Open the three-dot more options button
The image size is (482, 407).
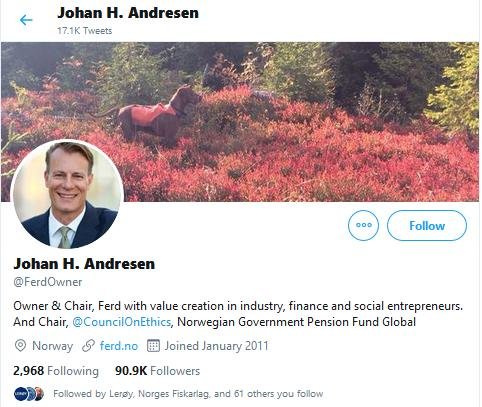point(363,225)
